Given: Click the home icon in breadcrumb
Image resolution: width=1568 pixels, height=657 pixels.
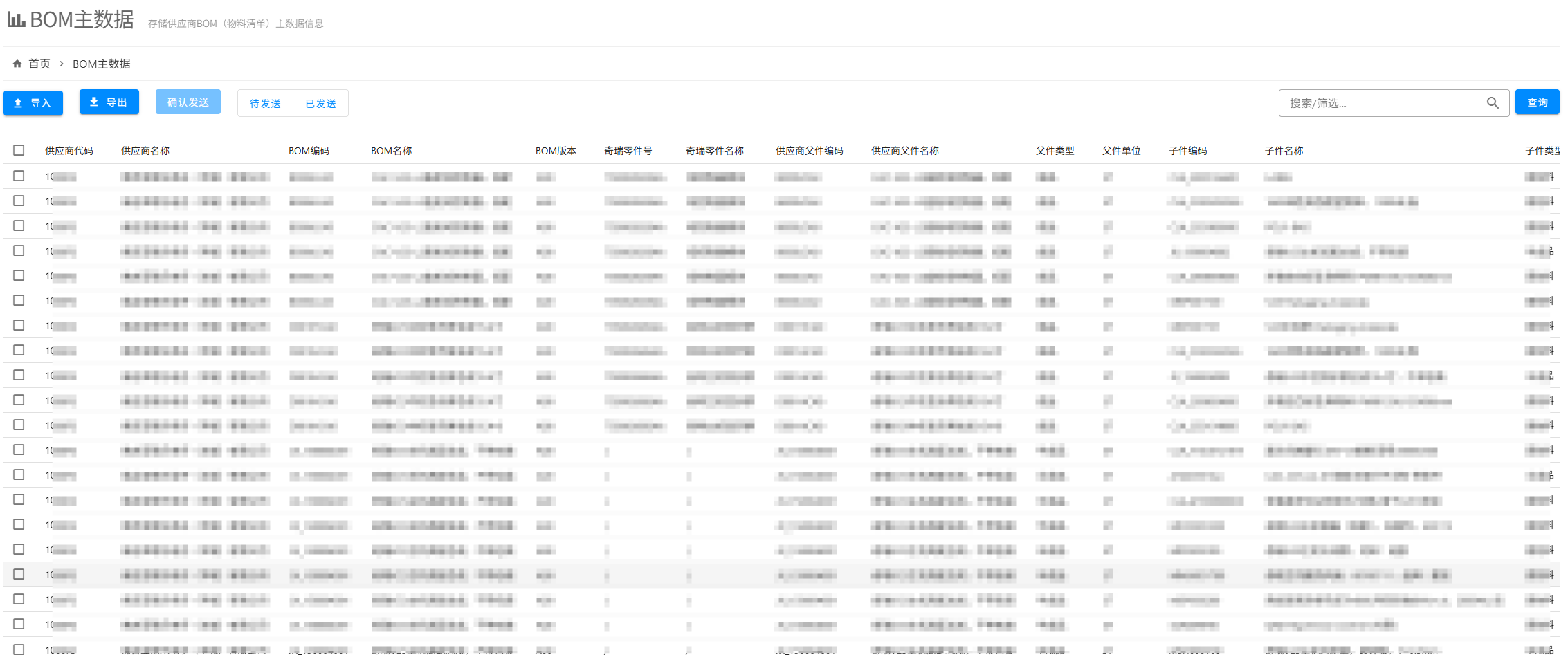Looking at the screenshot, I should (x=17, y=64).
